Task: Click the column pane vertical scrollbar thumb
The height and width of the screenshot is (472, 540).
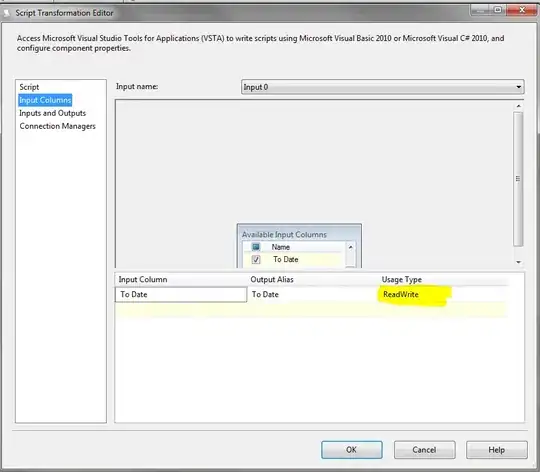Action: click(x=518, y=179)
